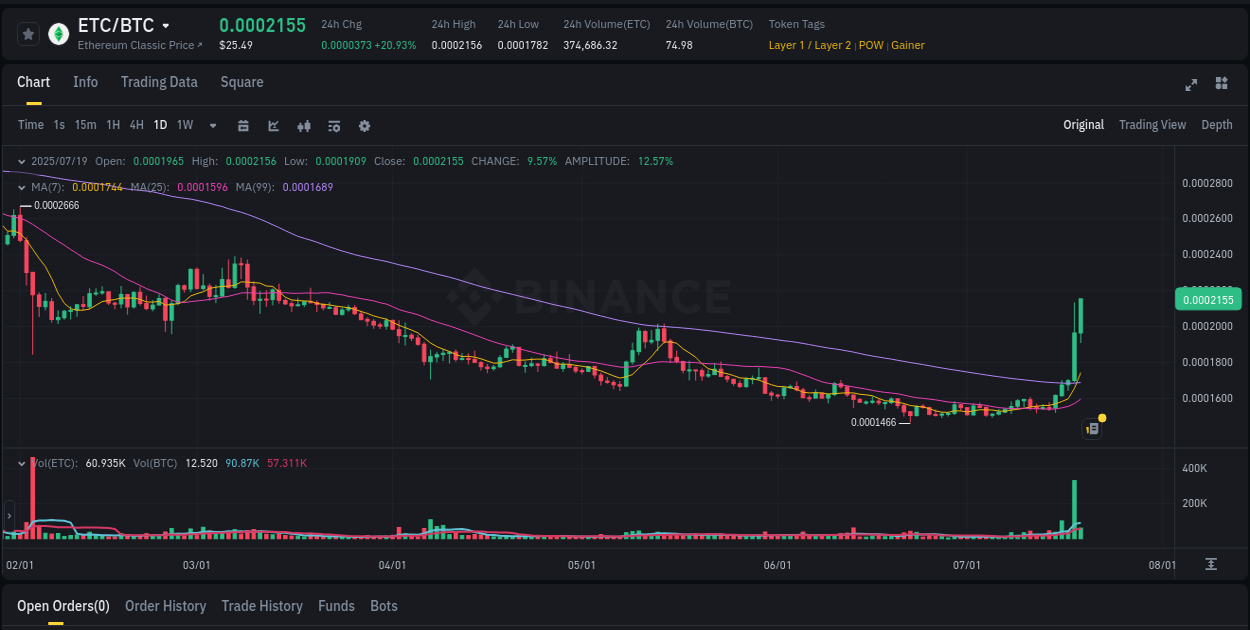Expand the chart to fullscreen
1250x630 pixels.
[1191, 85]
